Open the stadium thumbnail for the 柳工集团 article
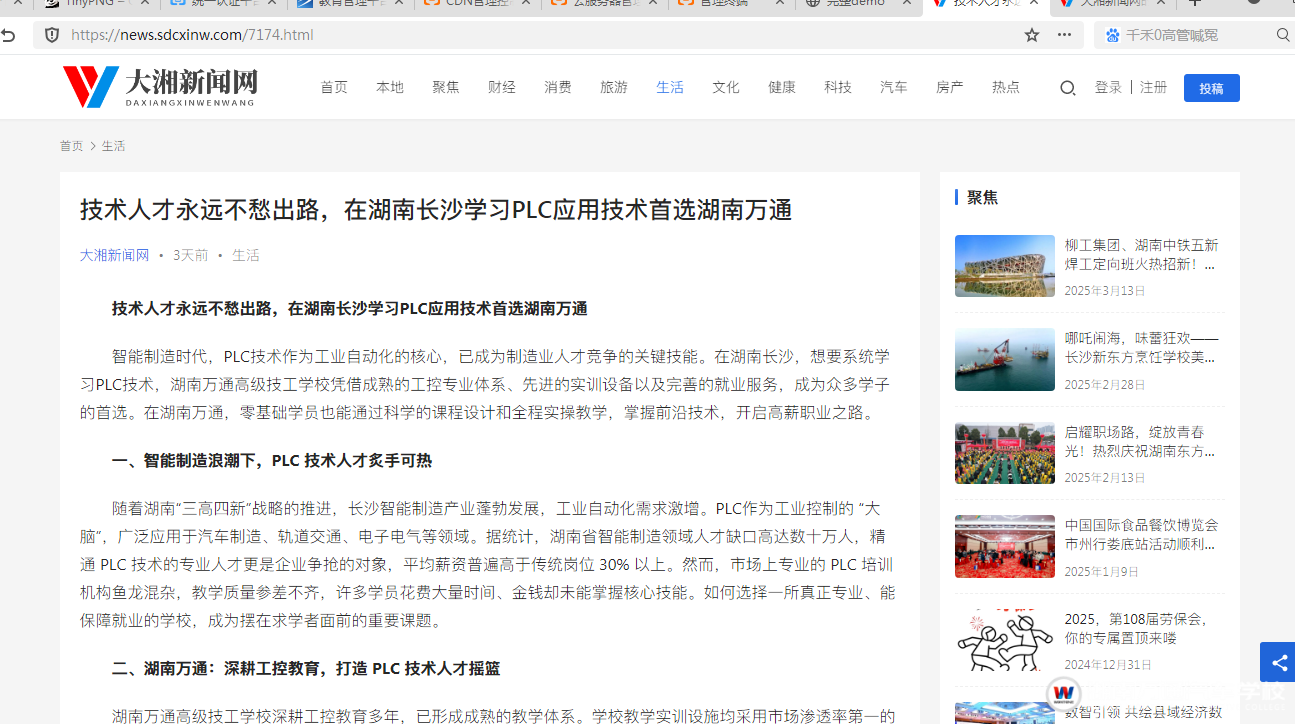The height and width of the screenshot is (724, 1295). (x=1004, y=266)
